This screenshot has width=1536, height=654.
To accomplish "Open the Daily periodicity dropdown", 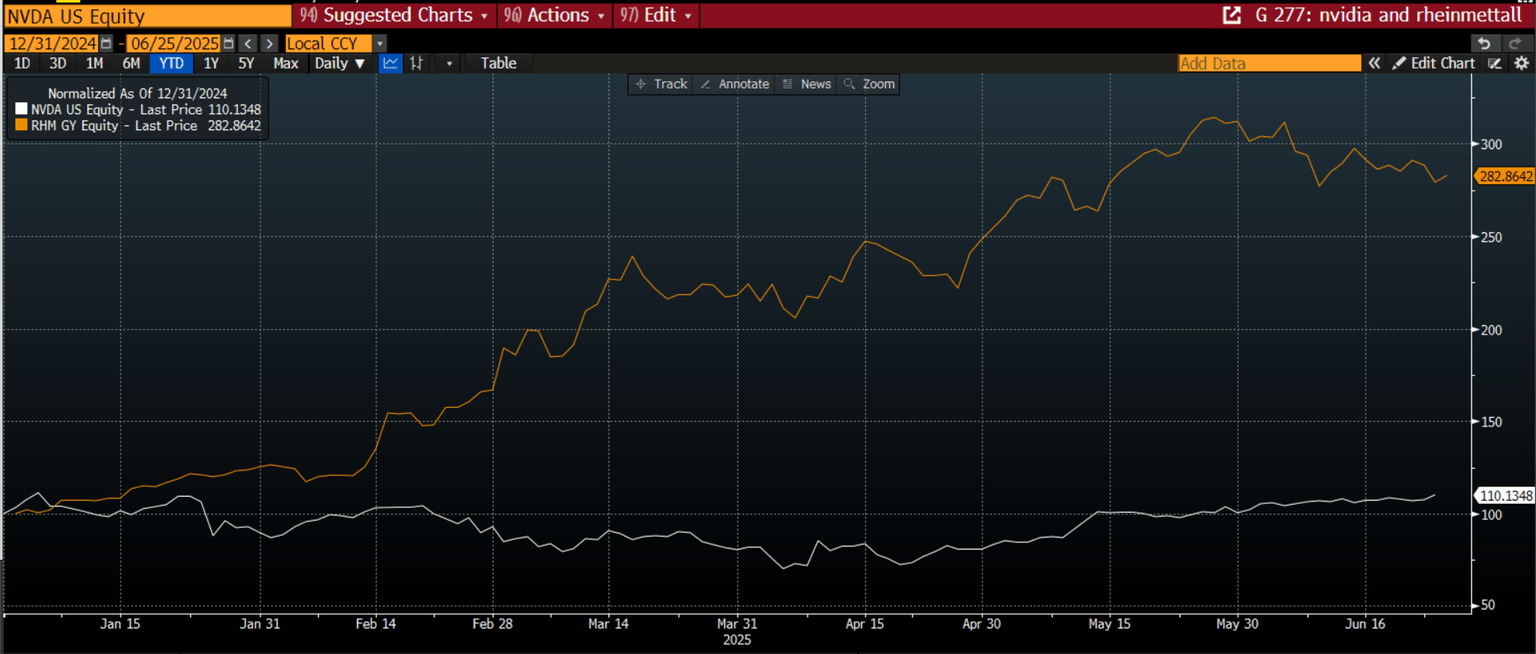I will (340, 63).
